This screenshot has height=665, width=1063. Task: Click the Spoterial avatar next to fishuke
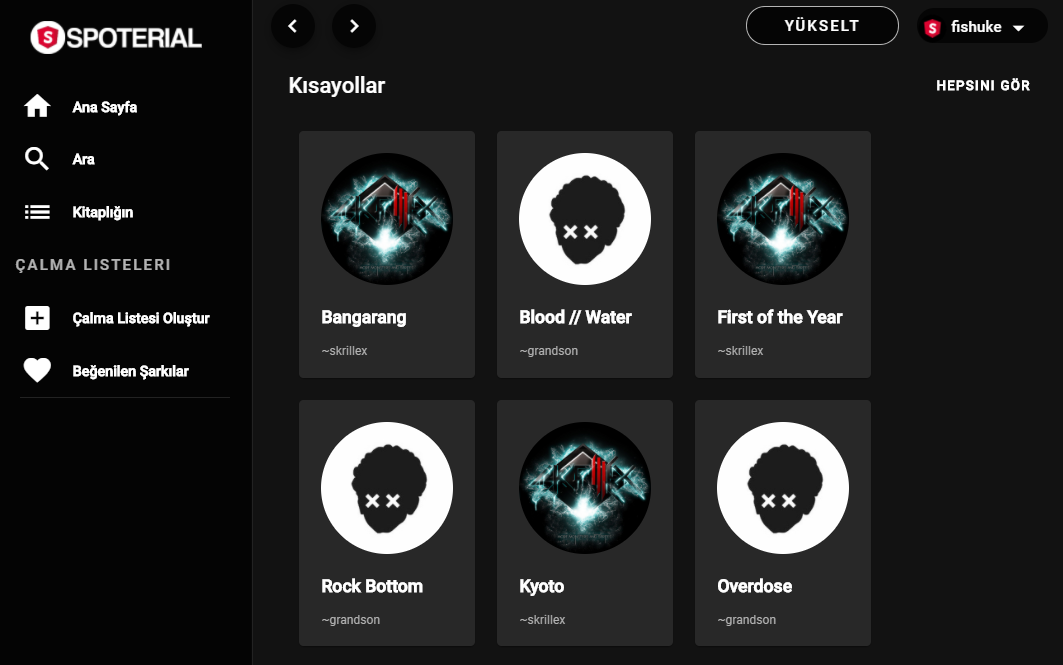tap(932, 27)
